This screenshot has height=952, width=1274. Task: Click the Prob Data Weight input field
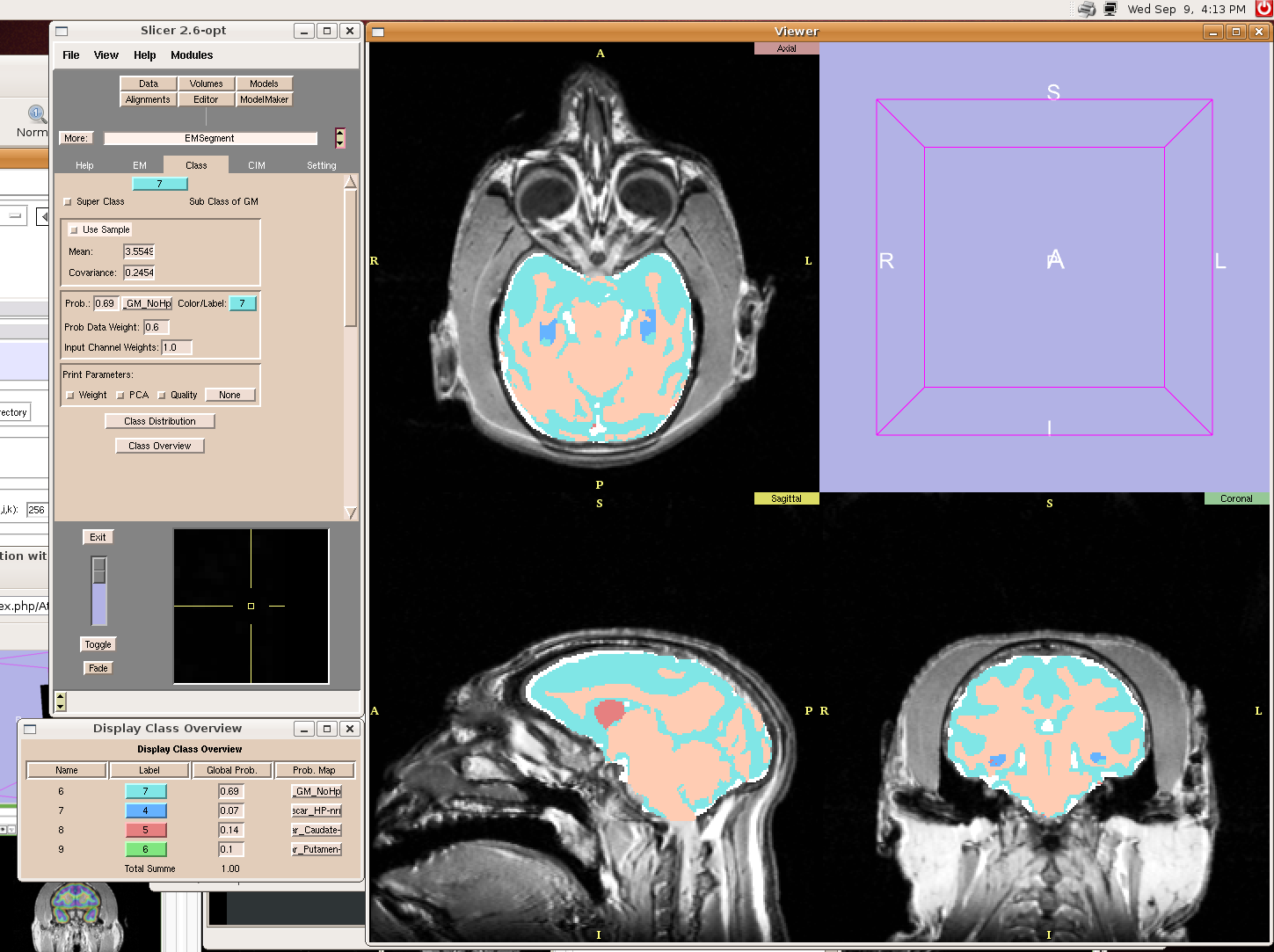(x=156, y=327)
